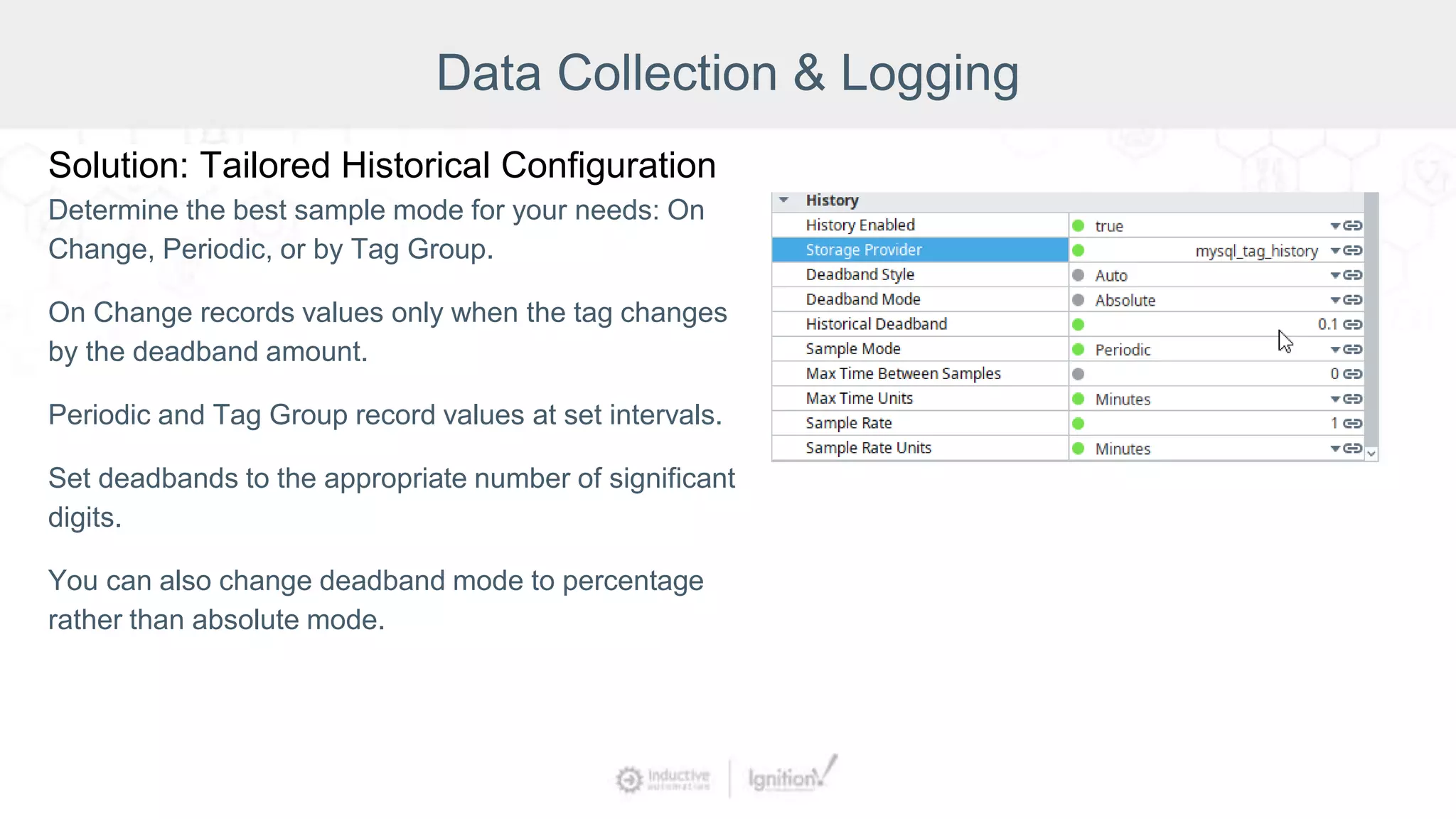
Task: Open the History Enabled dropdown arrow
Action: pyautogui.click(x=1335, y=226)
